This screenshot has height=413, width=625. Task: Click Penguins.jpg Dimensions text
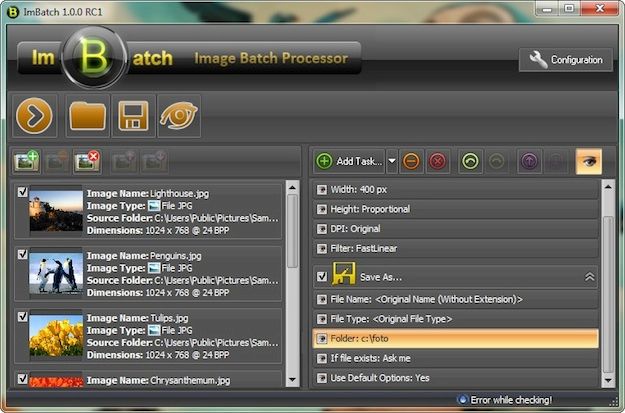coord(158,293)
